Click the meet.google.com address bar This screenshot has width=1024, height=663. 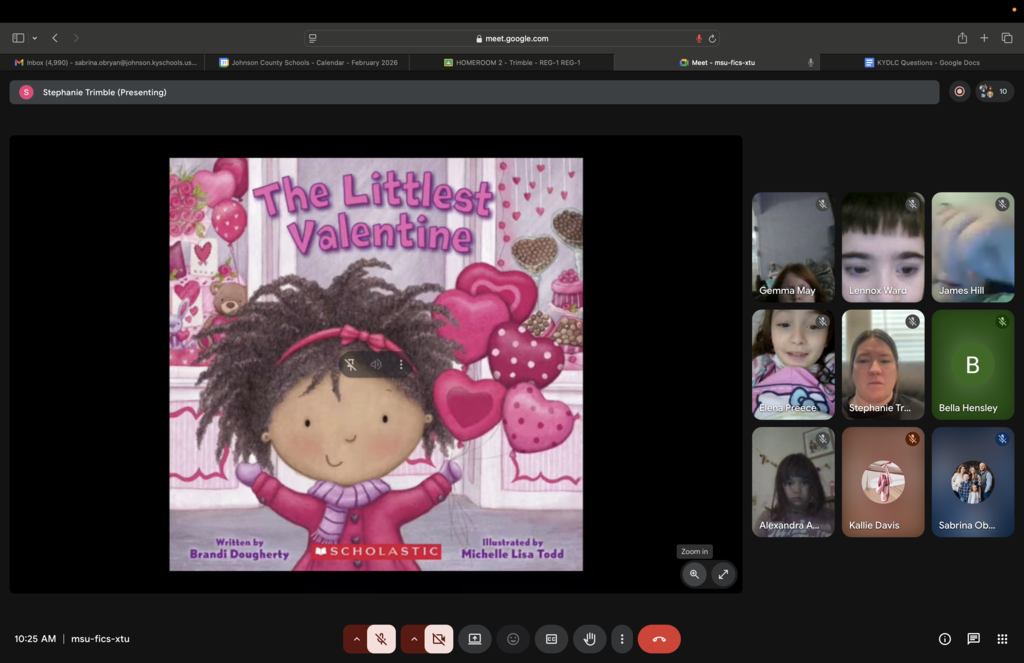512,38
